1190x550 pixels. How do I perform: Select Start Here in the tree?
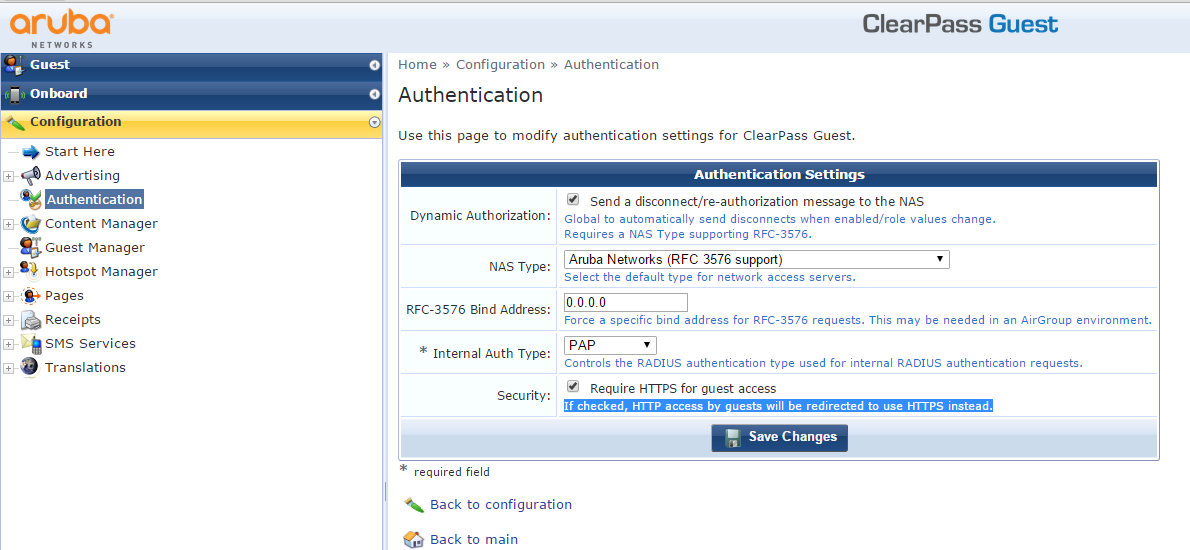80,152
